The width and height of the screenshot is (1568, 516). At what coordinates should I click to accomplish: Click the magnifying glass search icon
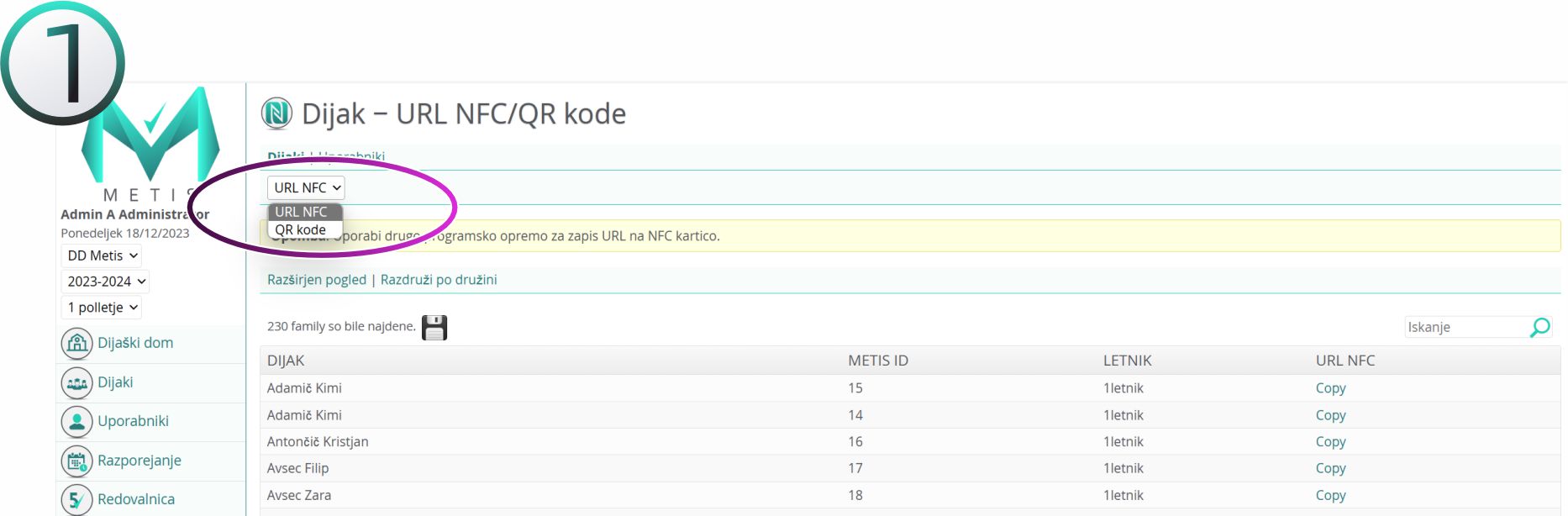(1539, 327)
